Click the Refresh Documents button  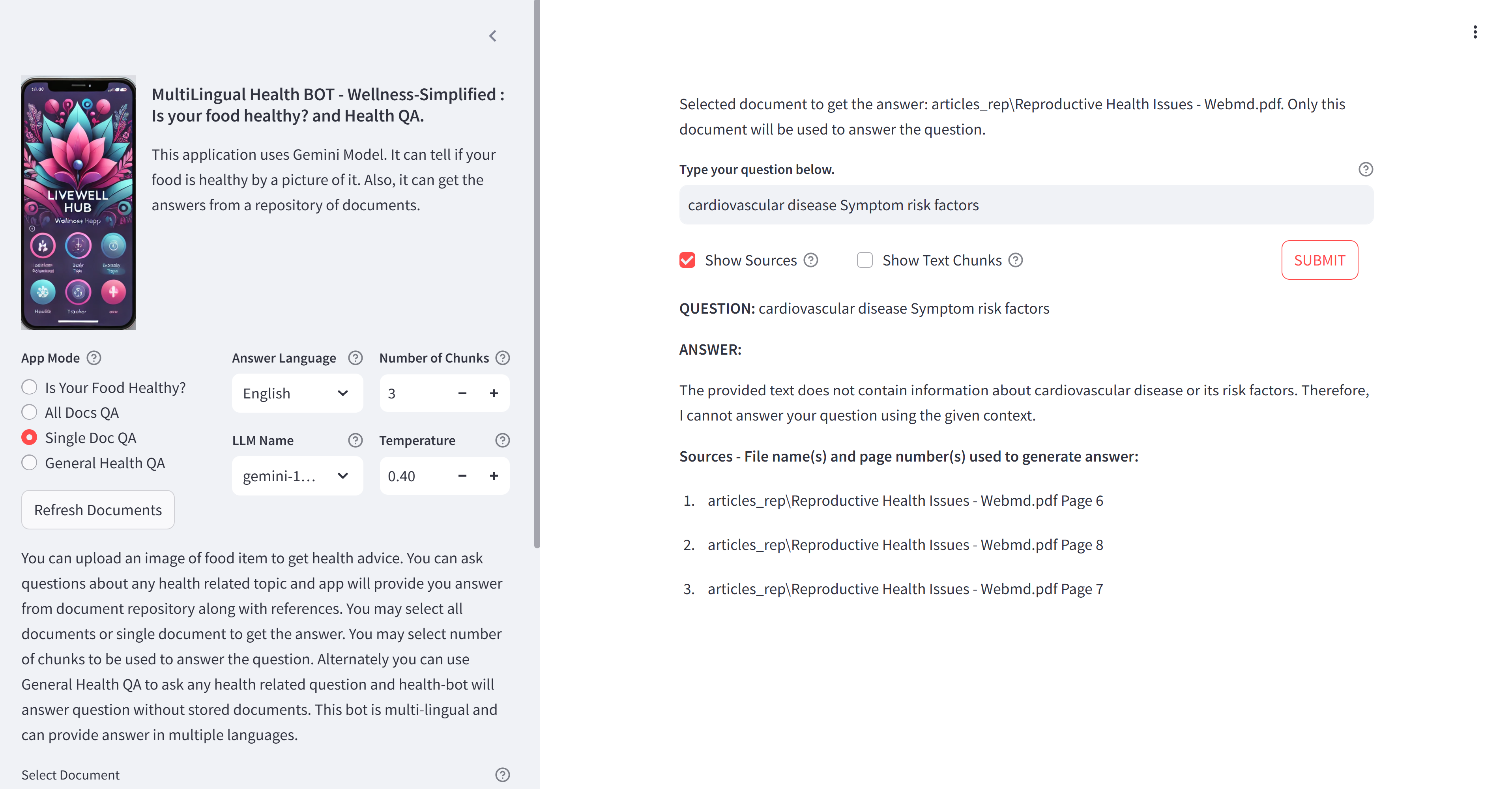[x=97, y=510]
